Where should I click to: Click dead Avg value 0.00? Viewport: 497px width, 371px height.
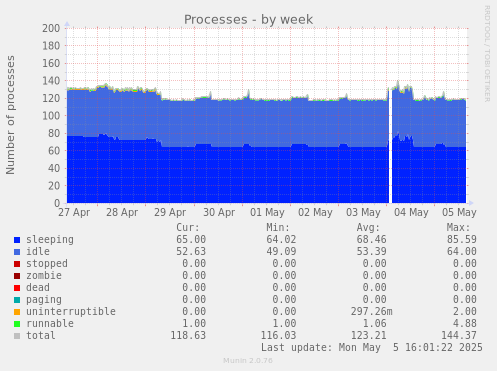374,288
